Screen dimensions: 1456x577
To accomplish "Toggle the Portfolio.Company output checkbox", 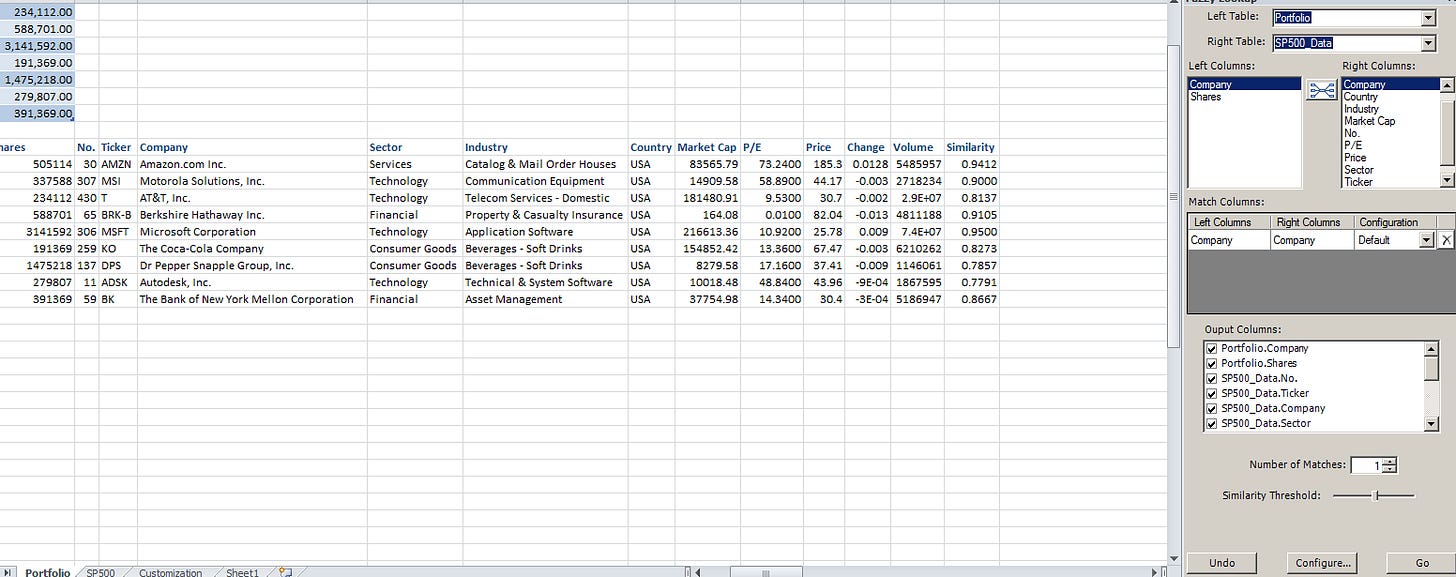I will pos(1212,348).
